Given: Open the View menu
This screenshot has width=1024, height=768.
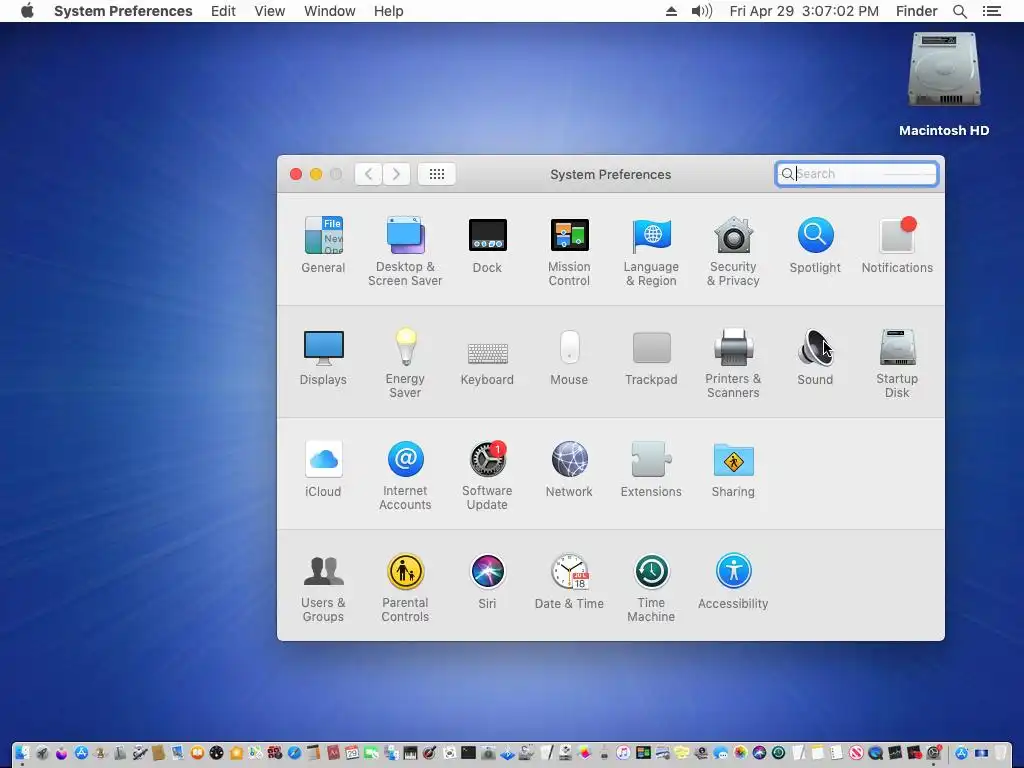Looking at the screenshot, I should (x=270, y=11).
